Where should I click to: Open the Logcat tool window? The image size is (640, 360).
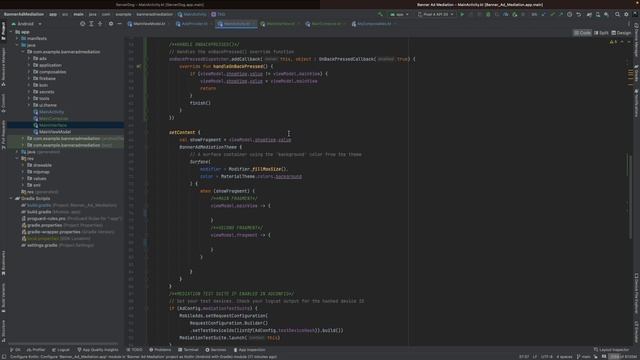61,350
